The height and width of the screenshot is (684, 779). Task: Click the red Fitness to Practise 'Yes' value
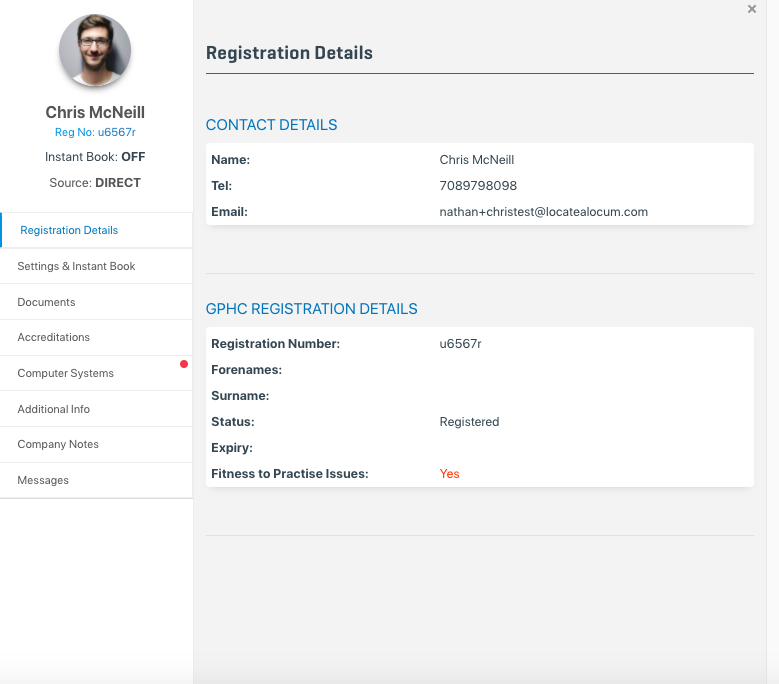[449, 474]
